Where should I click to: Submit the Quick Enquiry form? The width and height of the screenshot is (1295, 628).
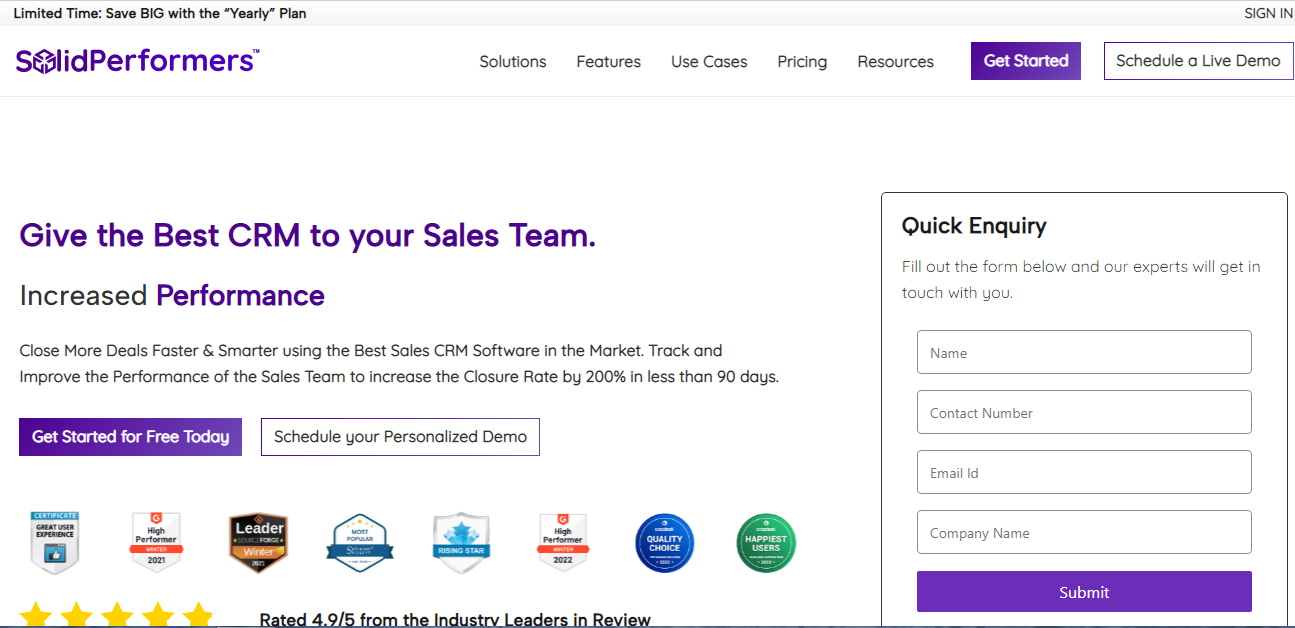[x=1084, y=592]
